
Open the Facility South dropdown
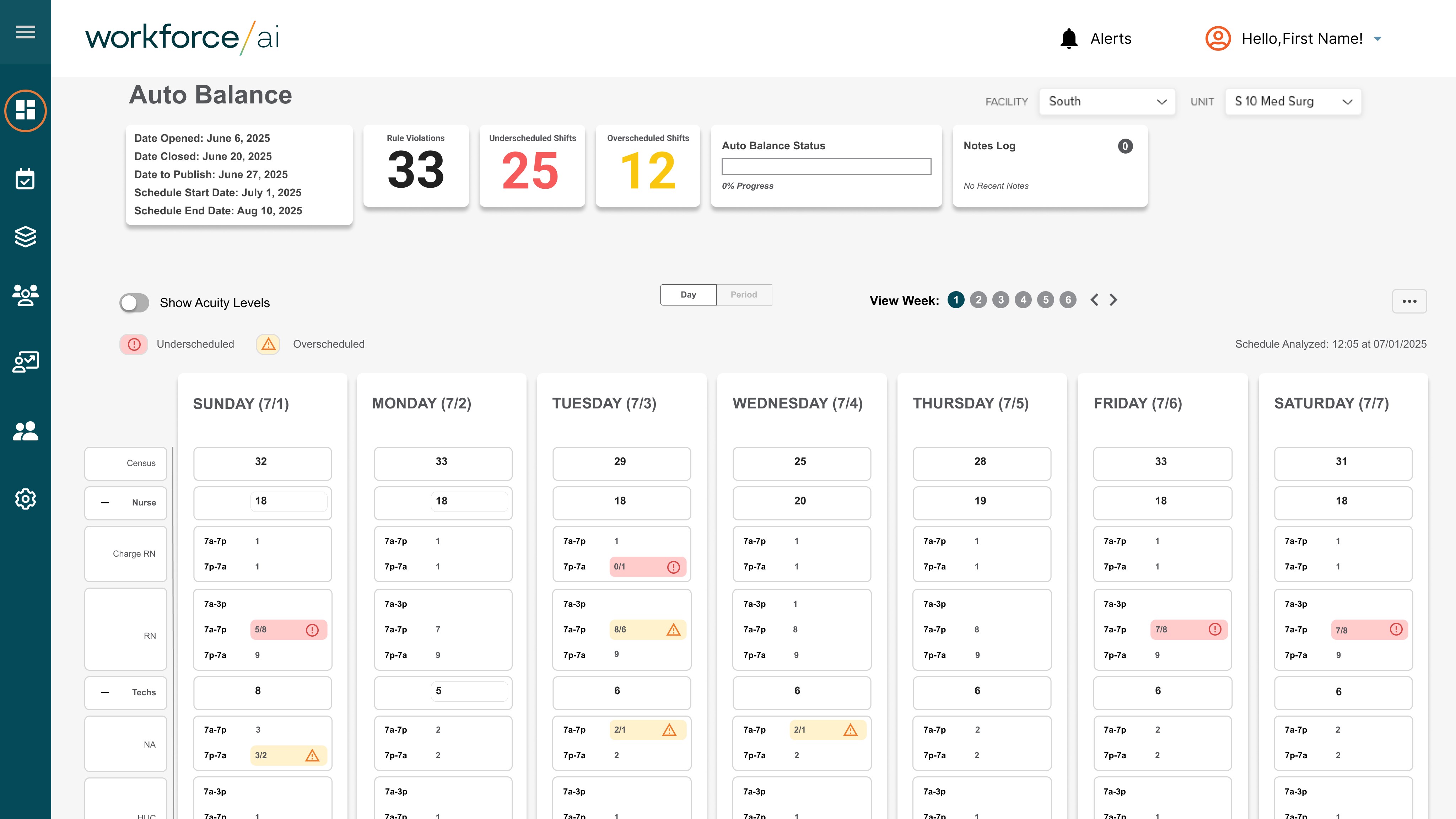click(x=1107, y=102)
